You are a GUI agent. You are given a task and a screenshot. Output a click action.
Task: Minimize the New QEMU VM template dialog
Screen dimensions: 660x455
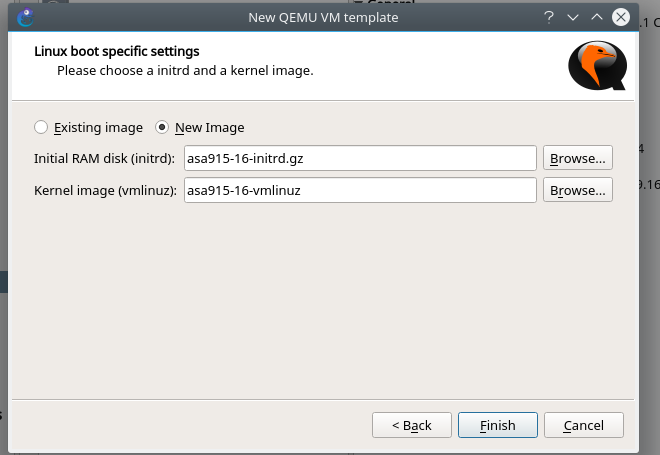point(573,17)
